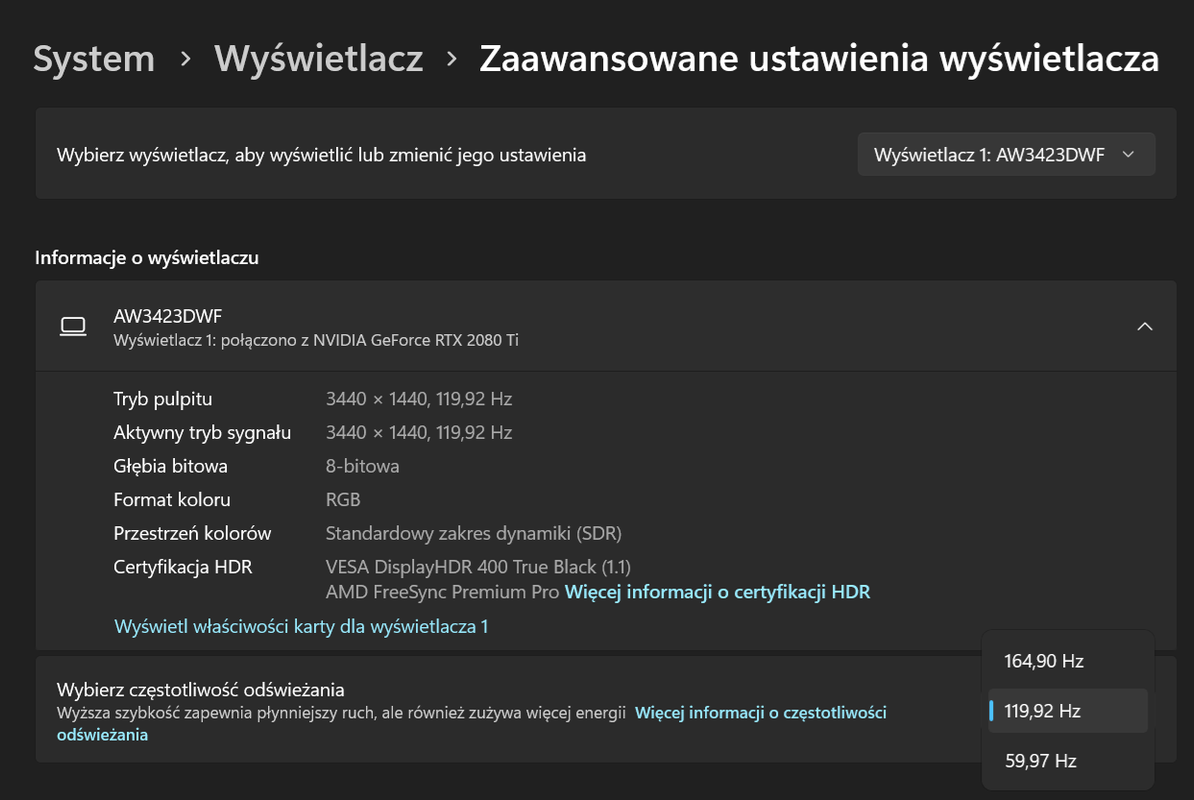Collapse the AW3423DWF display info section
Screen dimensions: 1194x800
(x=1145, y=327)
